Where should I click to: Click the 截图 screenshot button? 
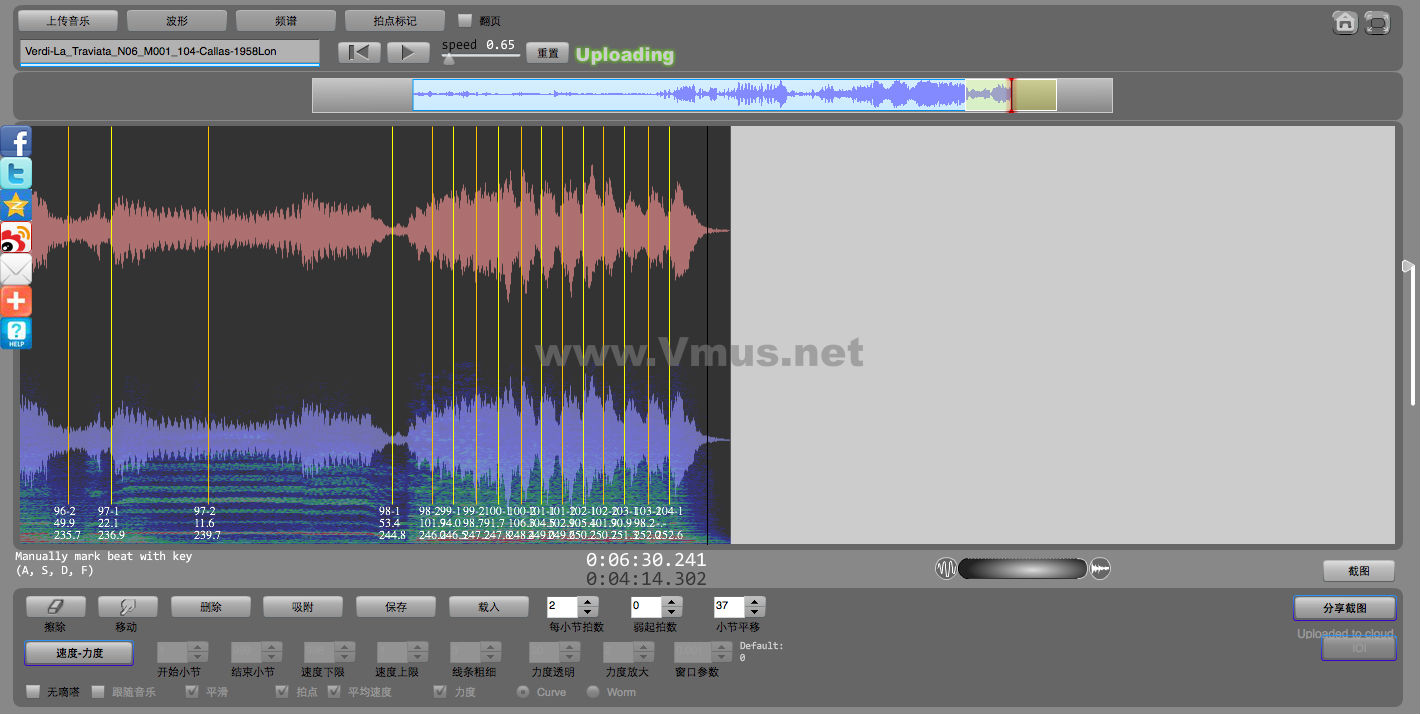1358,571
